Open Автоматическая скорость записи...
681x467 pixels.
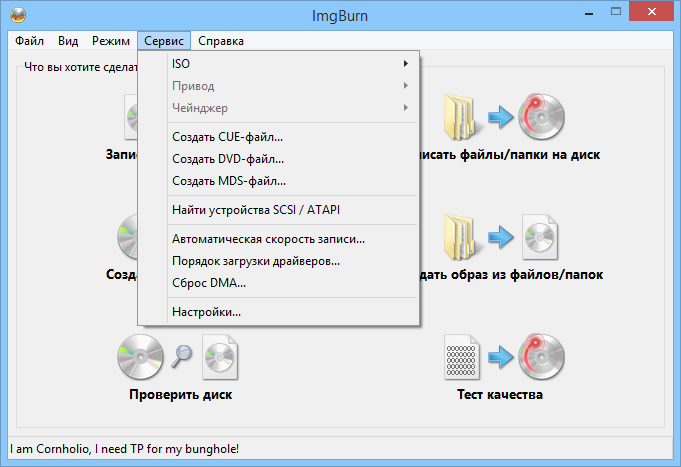click(278, 239)
